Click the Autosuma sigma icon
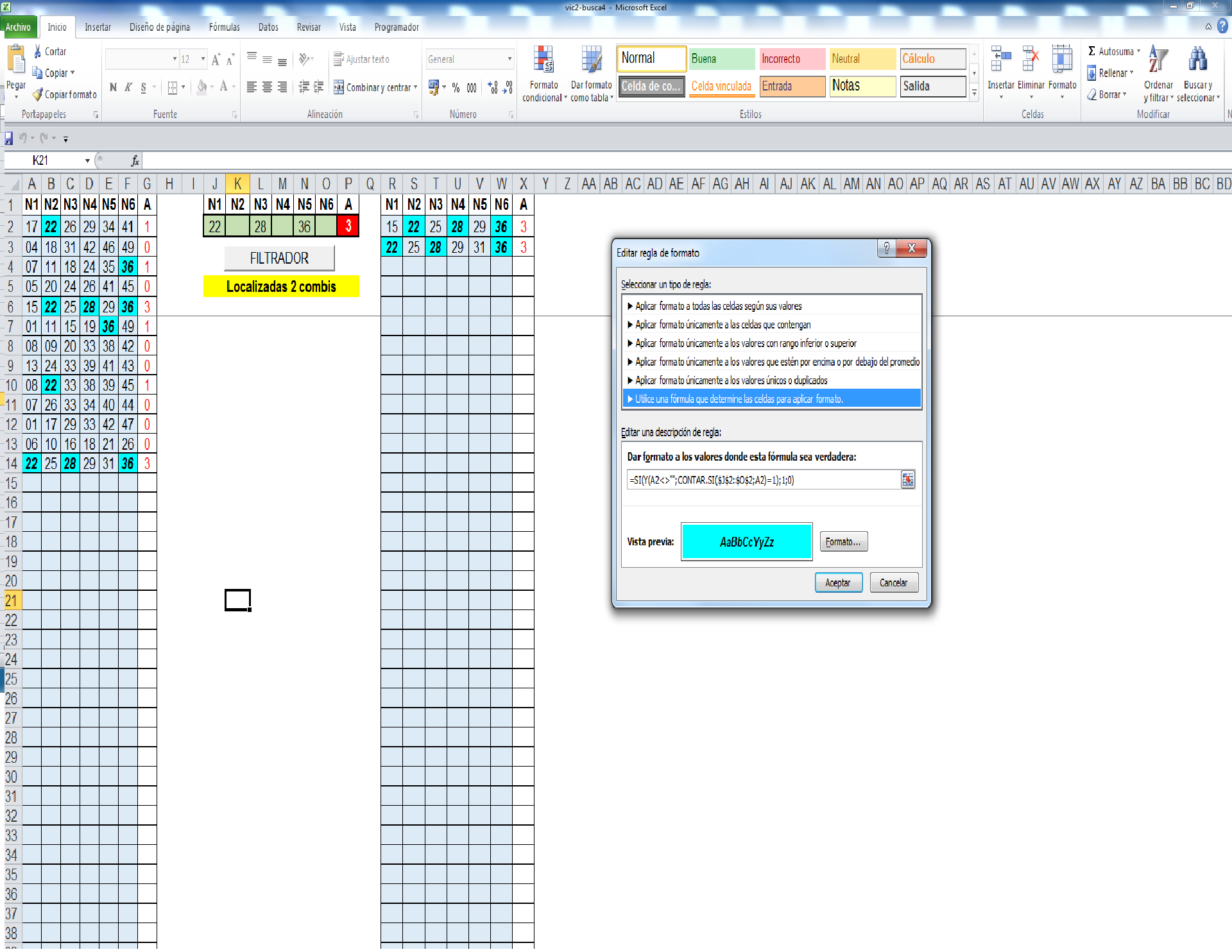Screen dimensions: 1232x952 point(1091,51)
